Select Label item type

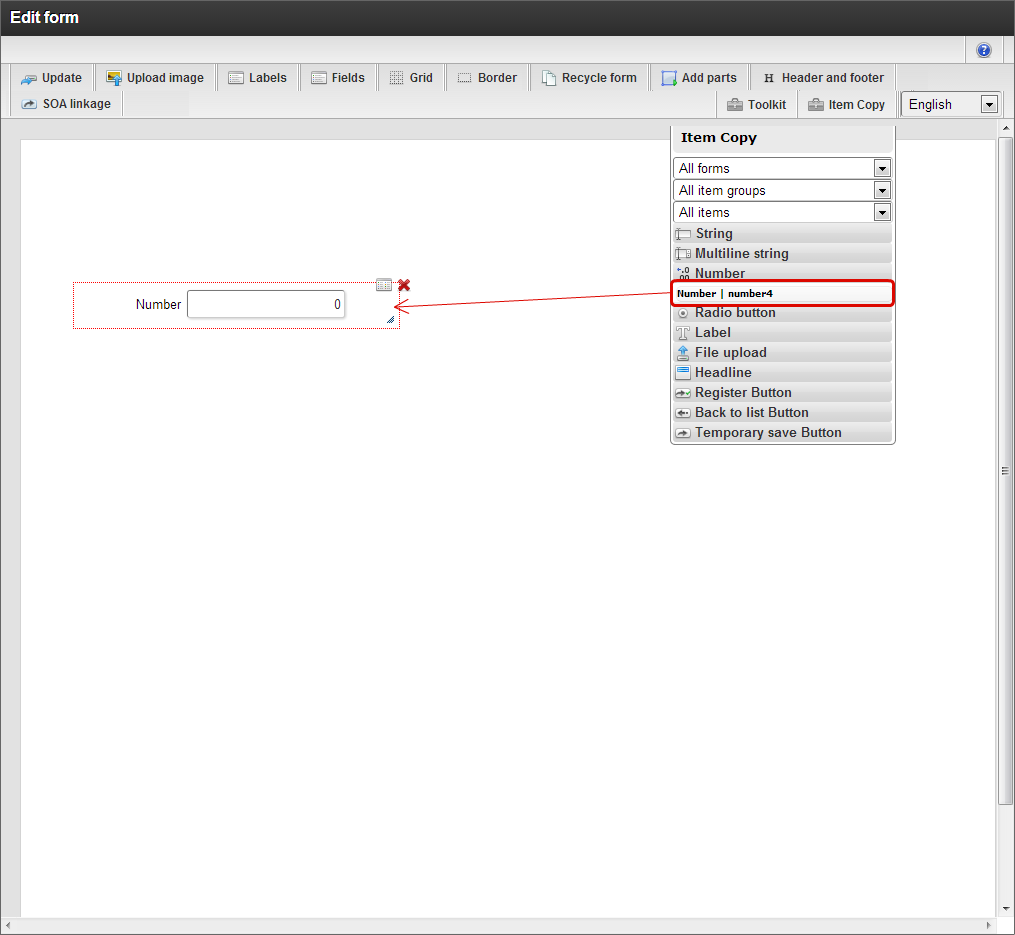click(x=782, y=333)
